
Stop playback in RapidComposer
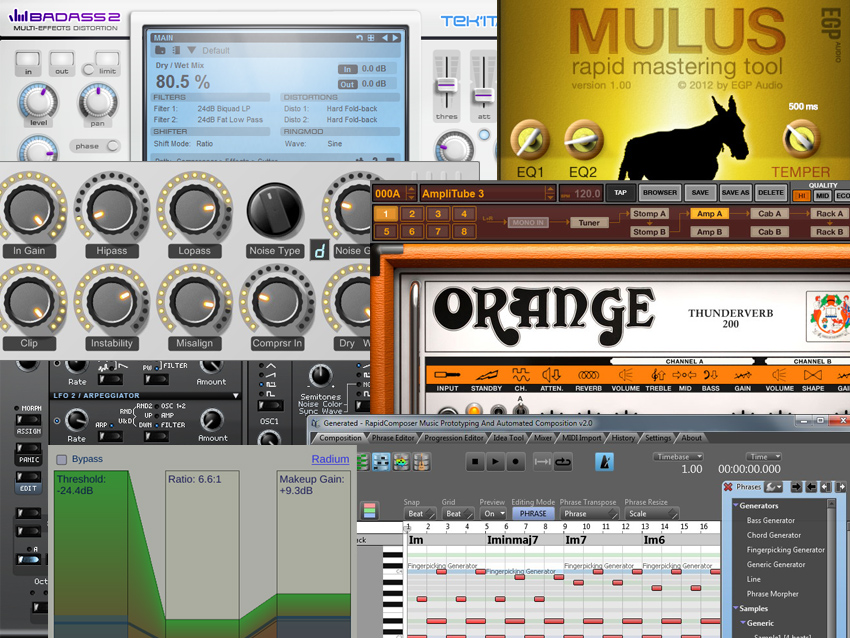(475, 462)
